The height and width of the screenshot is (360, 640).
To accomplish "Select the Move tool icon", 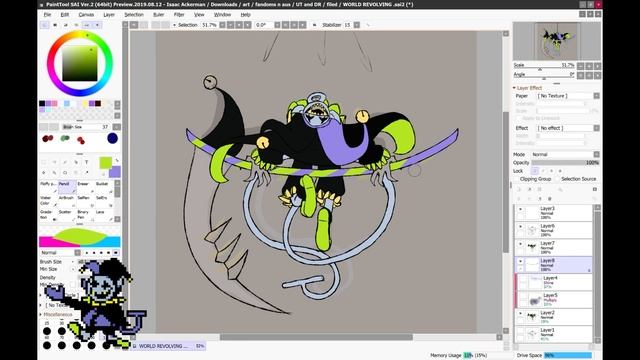I will (44, 172).
